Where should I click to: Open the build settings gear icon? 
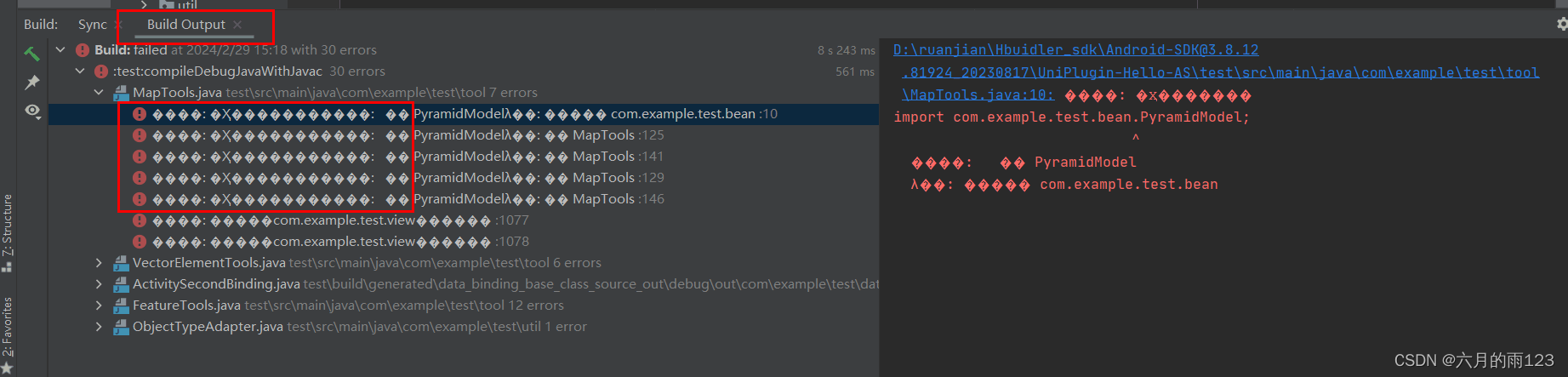(1562, 24)
